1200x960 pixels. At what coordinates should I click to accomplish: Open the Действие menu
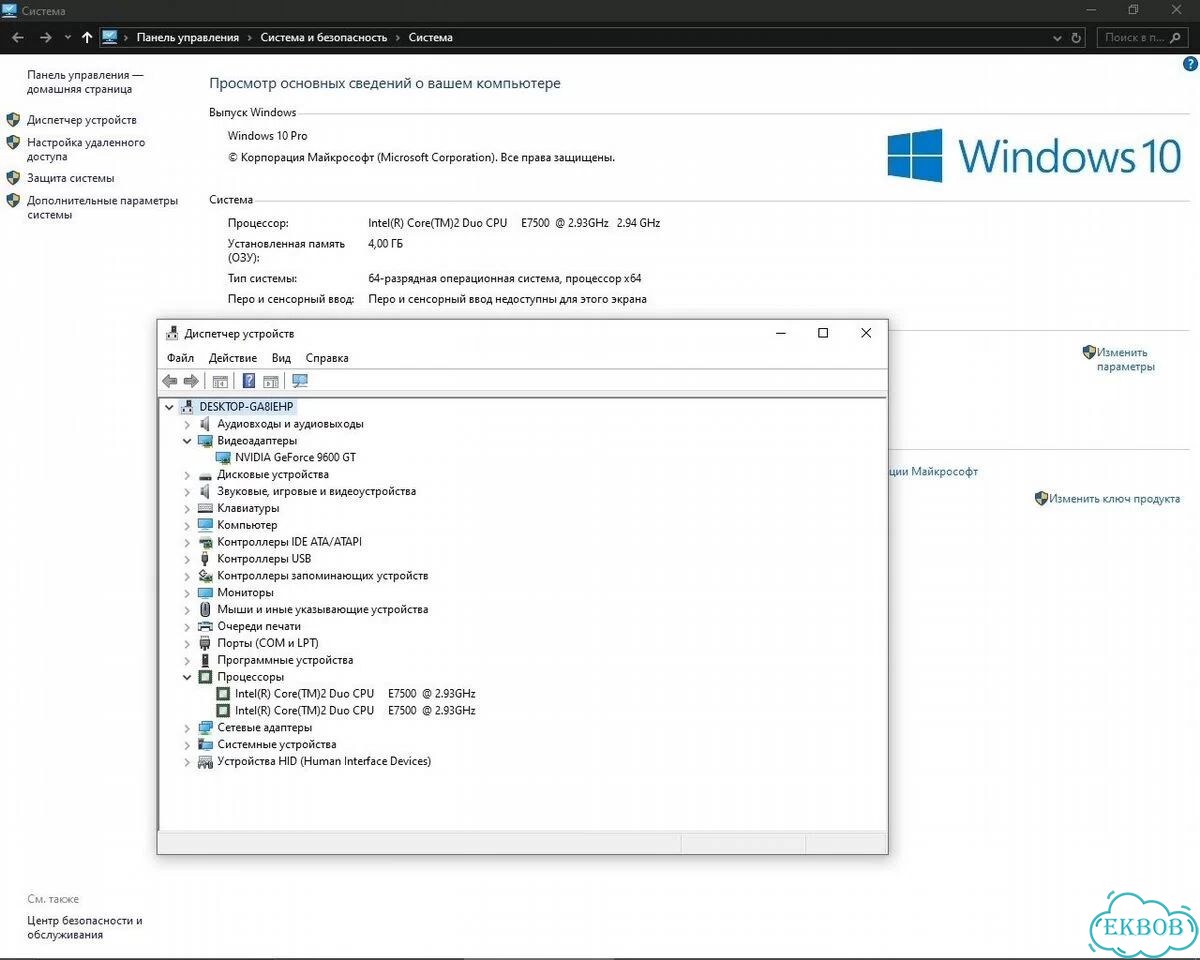click(x=233, y=358)
